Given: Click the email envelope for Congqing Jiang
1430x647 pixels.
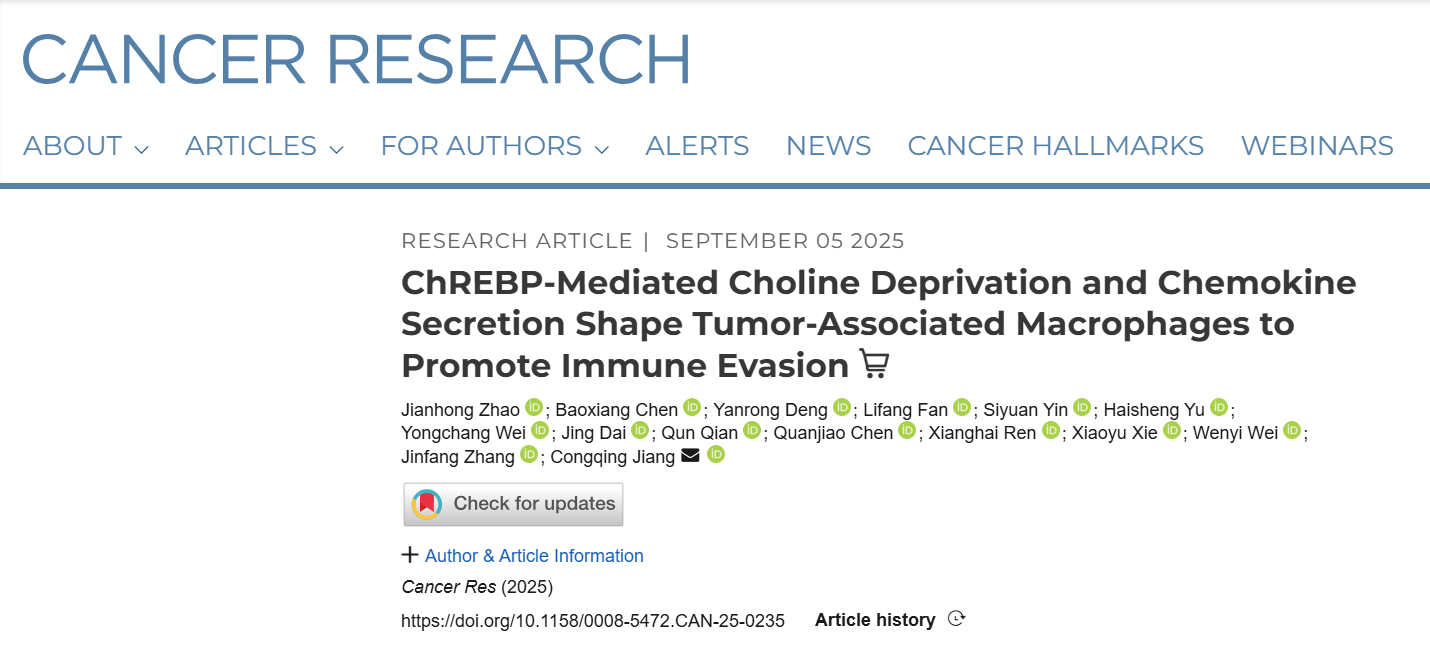Looking at the screenshot, I should pyautogui.click(x=690, y=456).
